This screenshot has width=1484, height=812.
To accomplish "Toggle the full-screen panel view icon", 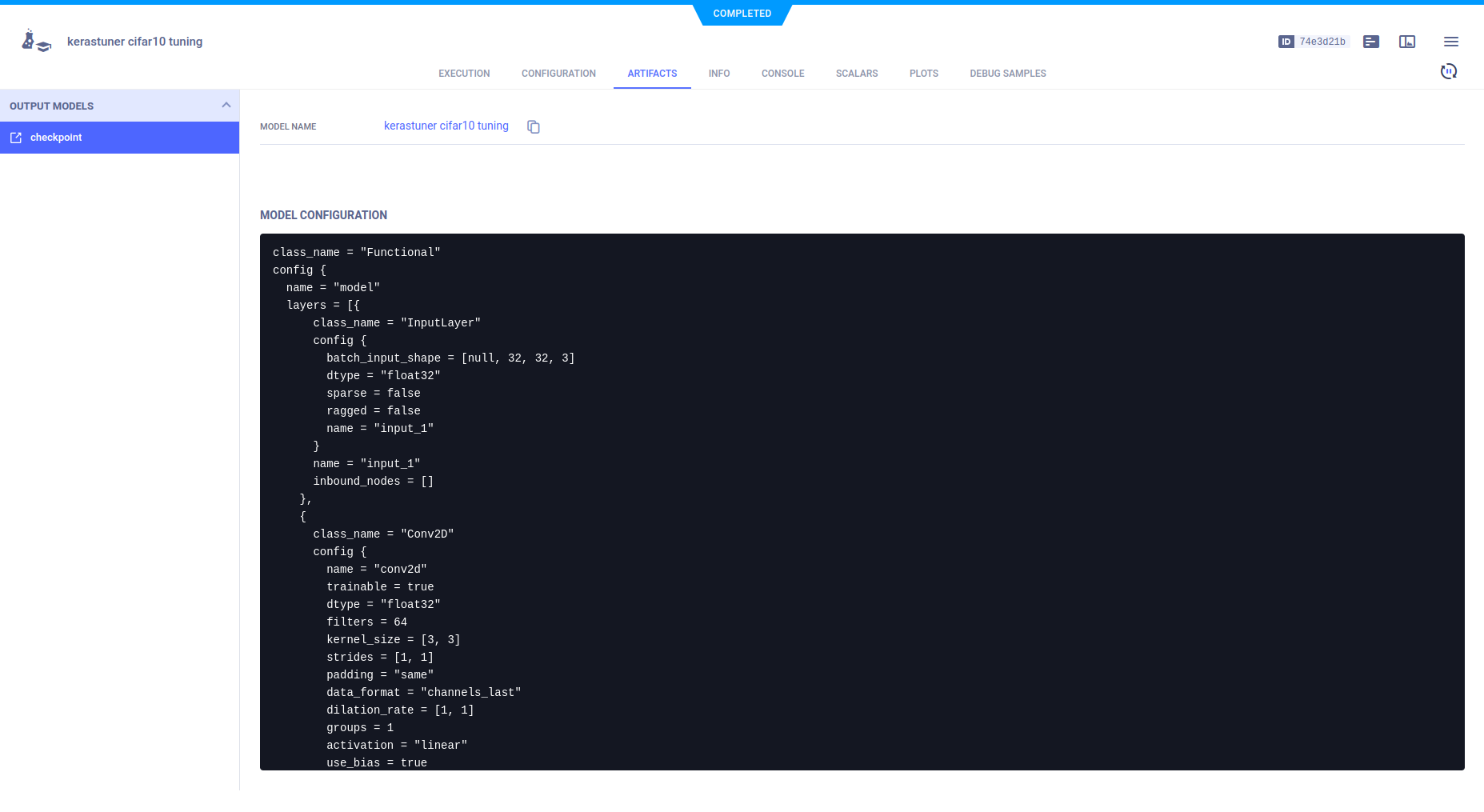I will pyautogui.click(x=1407, y=42).
